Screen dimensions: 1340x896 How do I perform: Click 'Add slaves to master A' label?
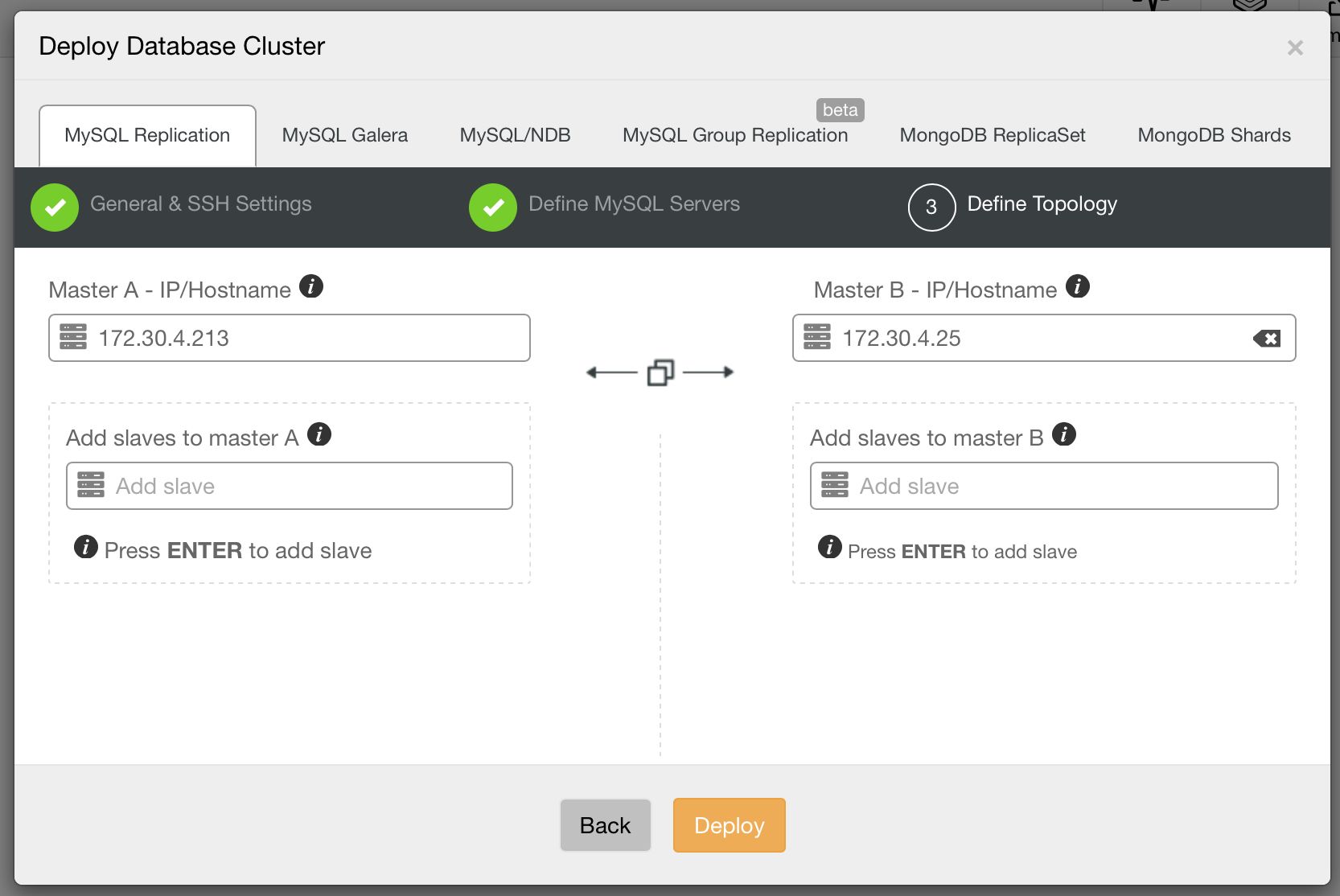[x=183, y=438]
